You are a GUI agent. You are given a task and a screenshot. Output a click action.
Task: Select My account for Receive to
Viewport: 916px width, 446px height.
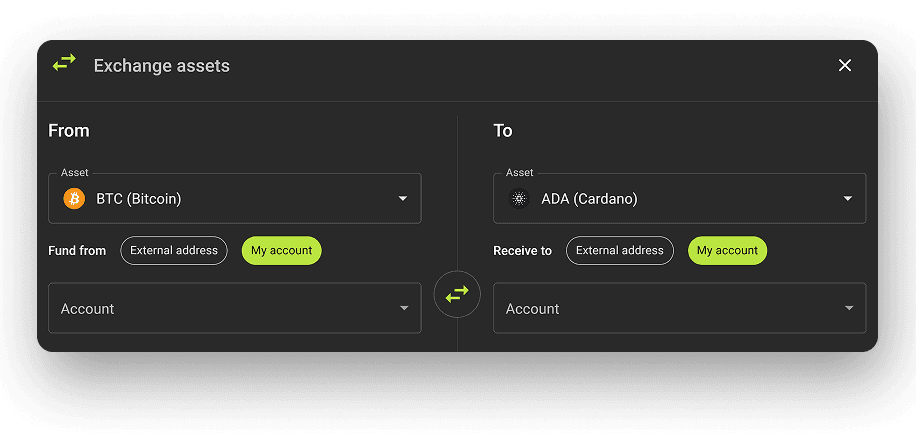727,251
